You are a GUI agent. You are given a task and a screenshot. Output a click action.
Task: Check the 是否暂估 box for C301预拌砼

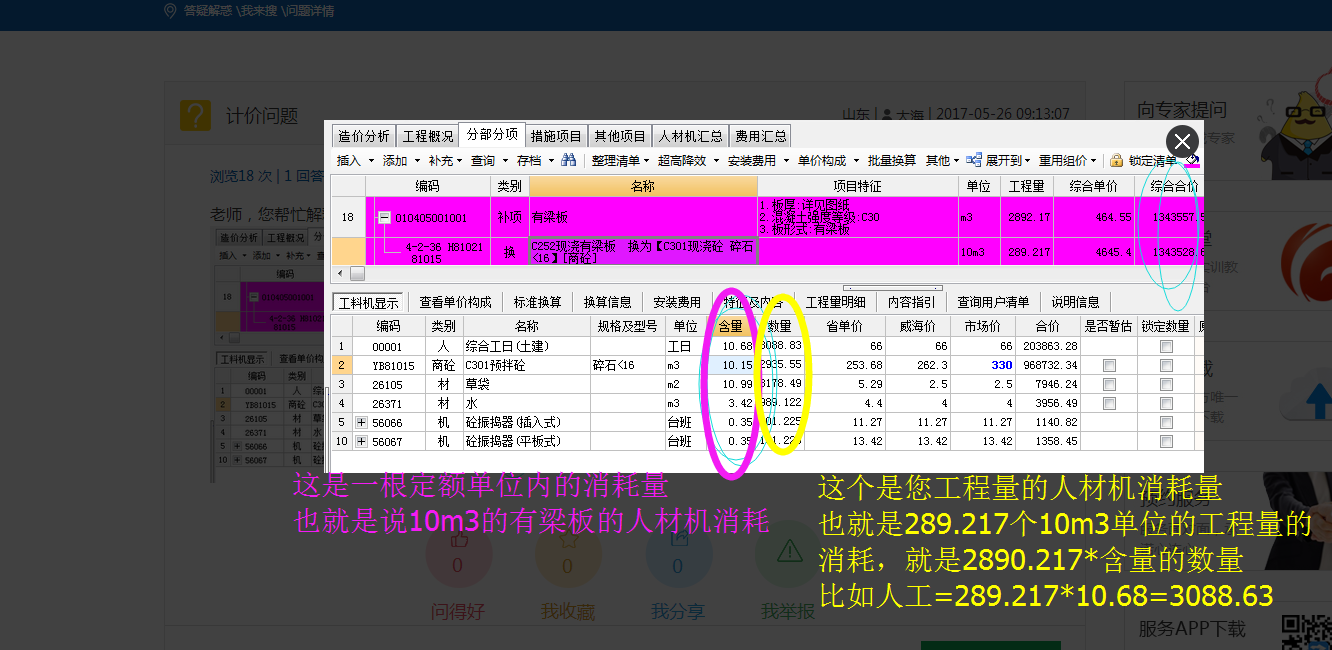pyautogui.click(x=1109, y=365)
